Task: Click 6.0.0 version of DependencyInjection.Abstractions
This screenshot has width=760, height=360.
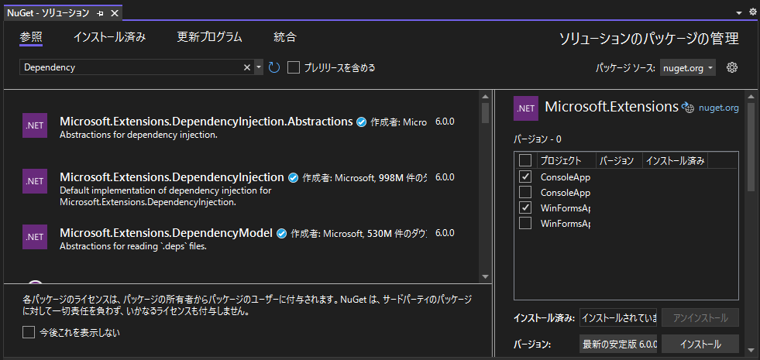Action: click(444, 121)
